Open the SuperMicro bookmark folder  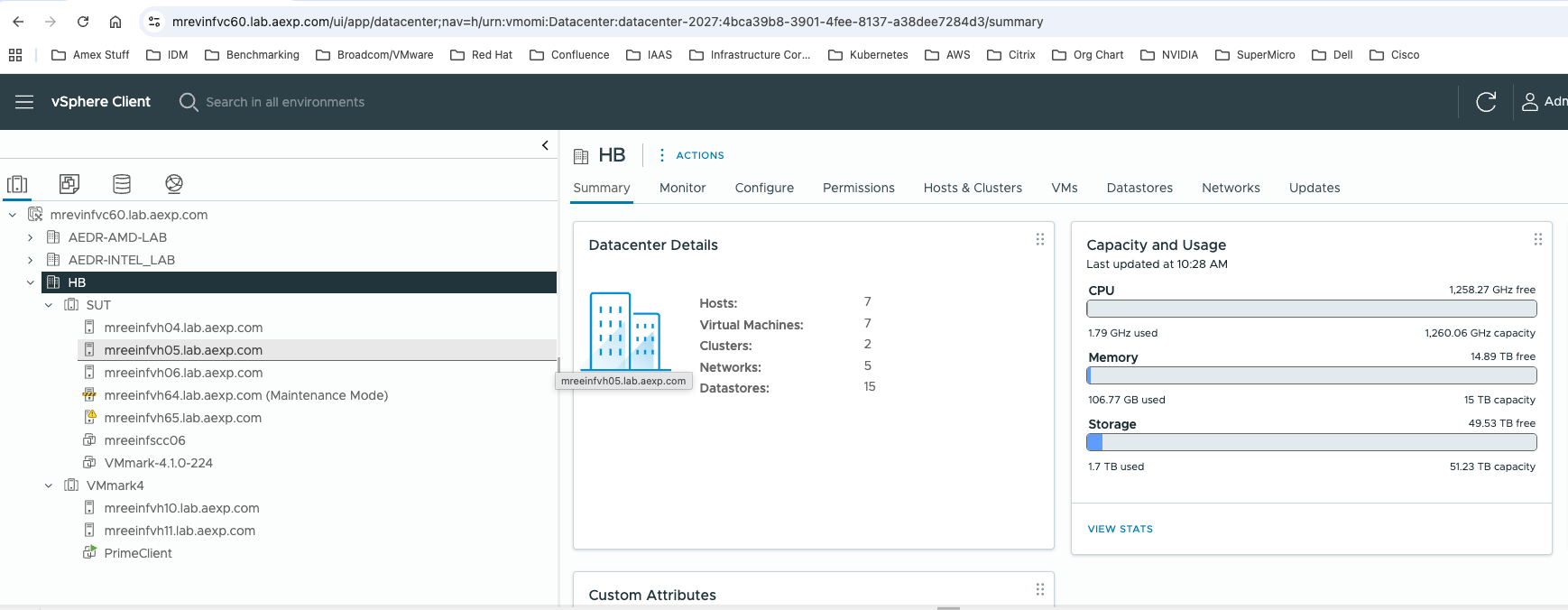click(1255, 55)
